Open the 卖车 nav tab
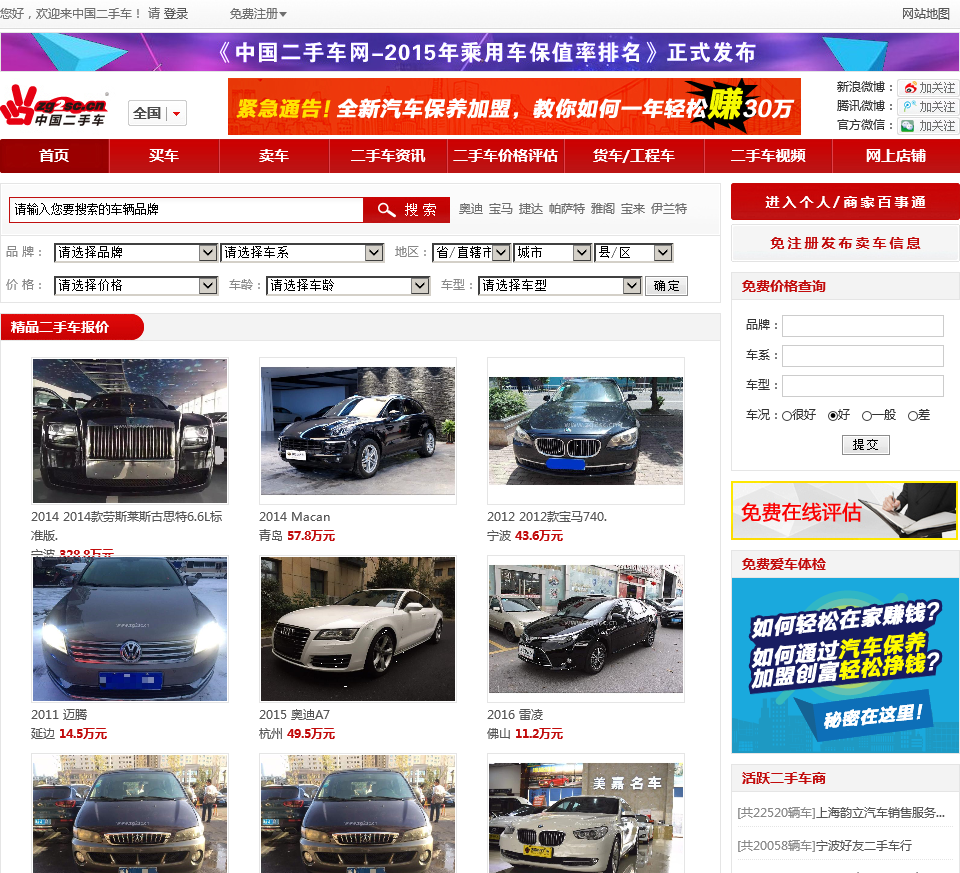This screenshot has height=873, width=960. [274, 156]
